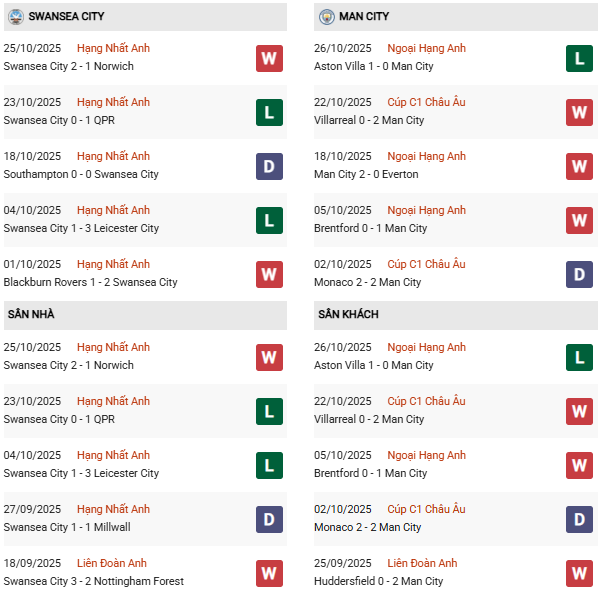Click the Blackburn Rovers 1 - 2 Swansea City result
This screenshot has width=600, height=595.
[90, 282]
